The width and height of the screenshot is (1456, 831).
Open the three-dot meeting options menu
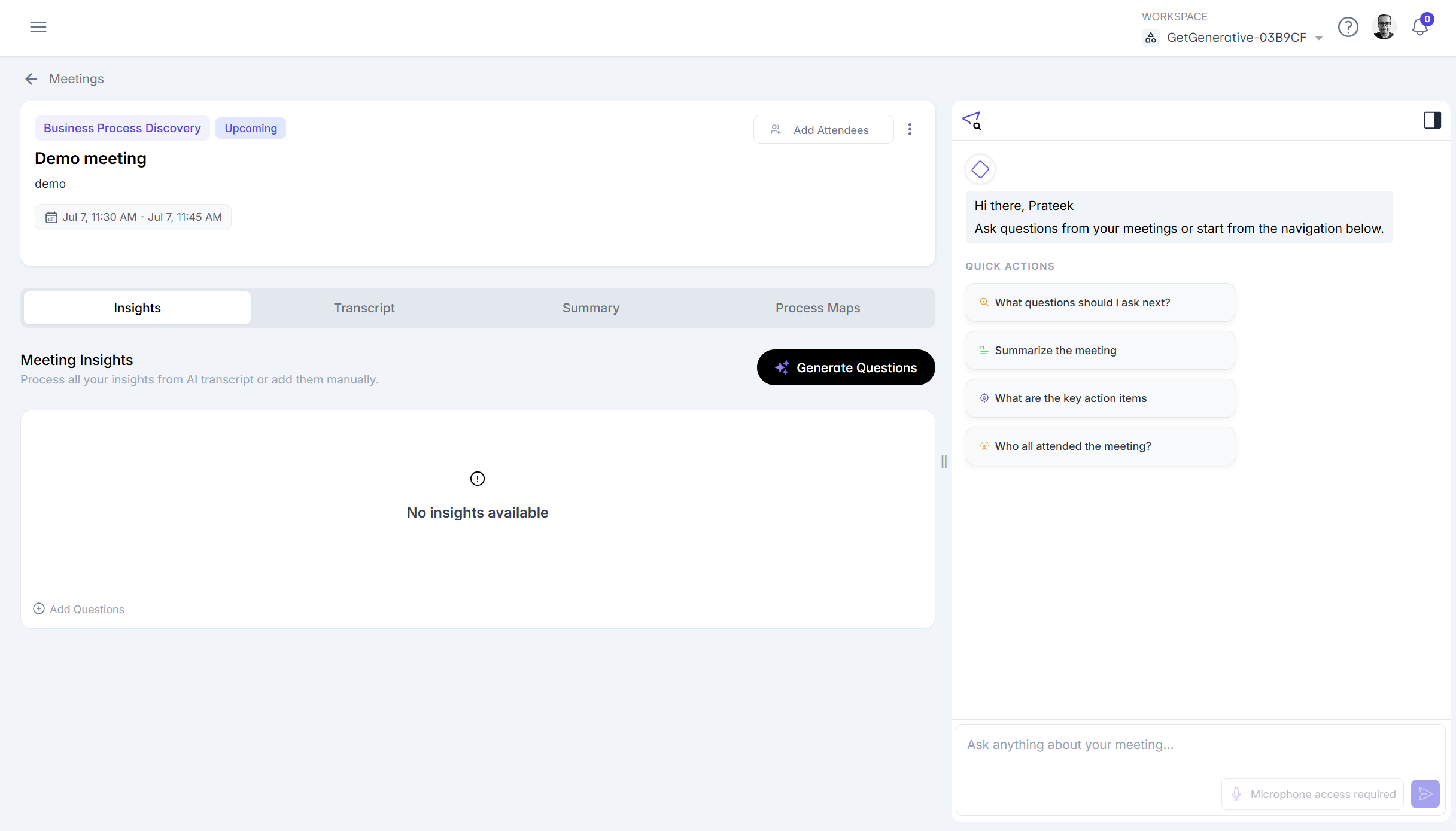coord(910,129)
